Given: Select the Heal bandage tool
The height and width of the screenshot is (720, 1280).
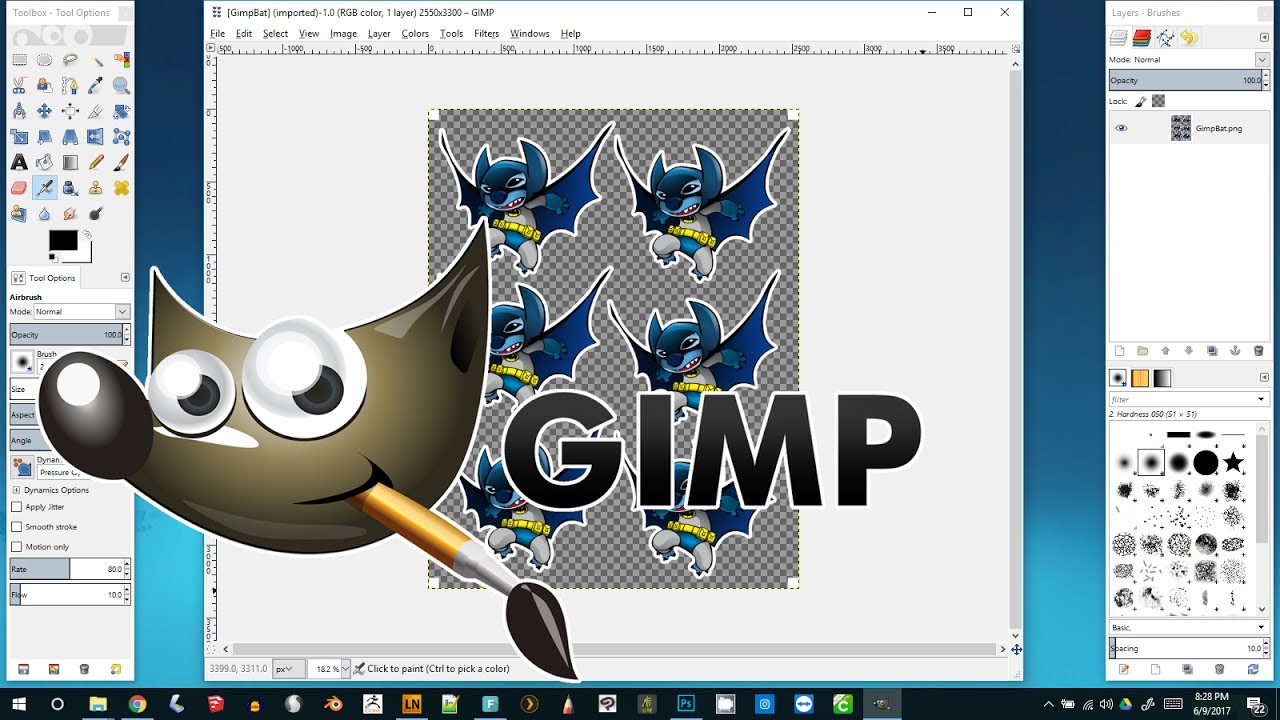Looking at the screenshot, I should coord(121,188).
